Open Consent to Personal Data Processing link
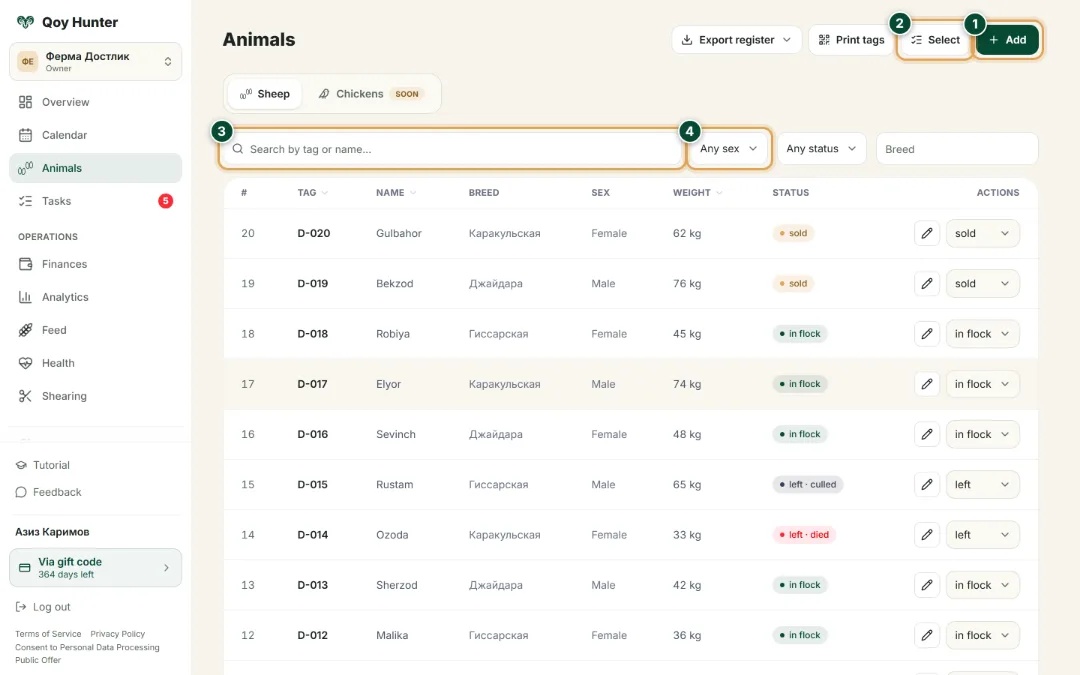The width and height of the screenshot is (1080, 675). [87, 647]
